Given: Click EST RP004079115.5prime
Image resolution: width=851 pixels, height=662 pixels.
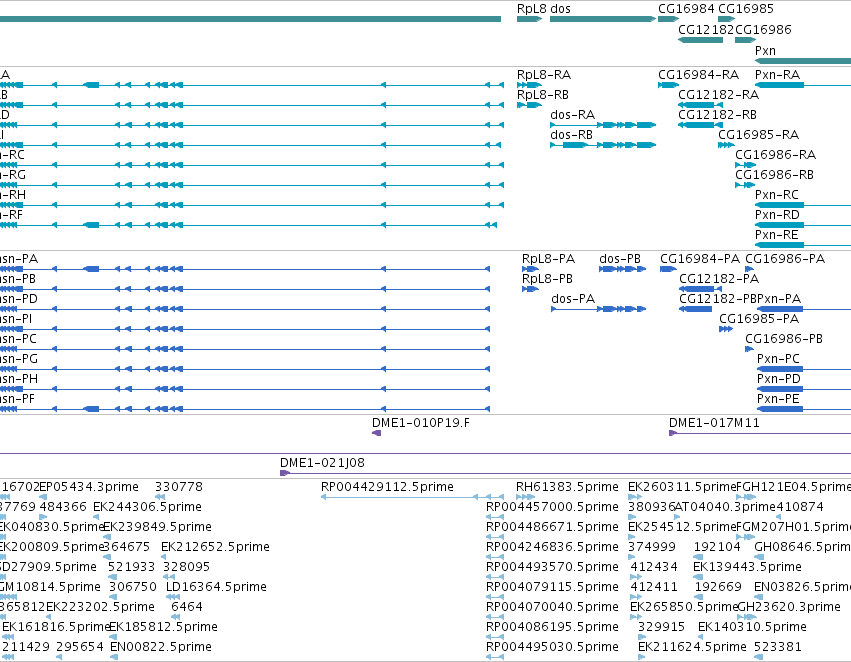Looking at the screenshot, I should (x=552, y=587).
